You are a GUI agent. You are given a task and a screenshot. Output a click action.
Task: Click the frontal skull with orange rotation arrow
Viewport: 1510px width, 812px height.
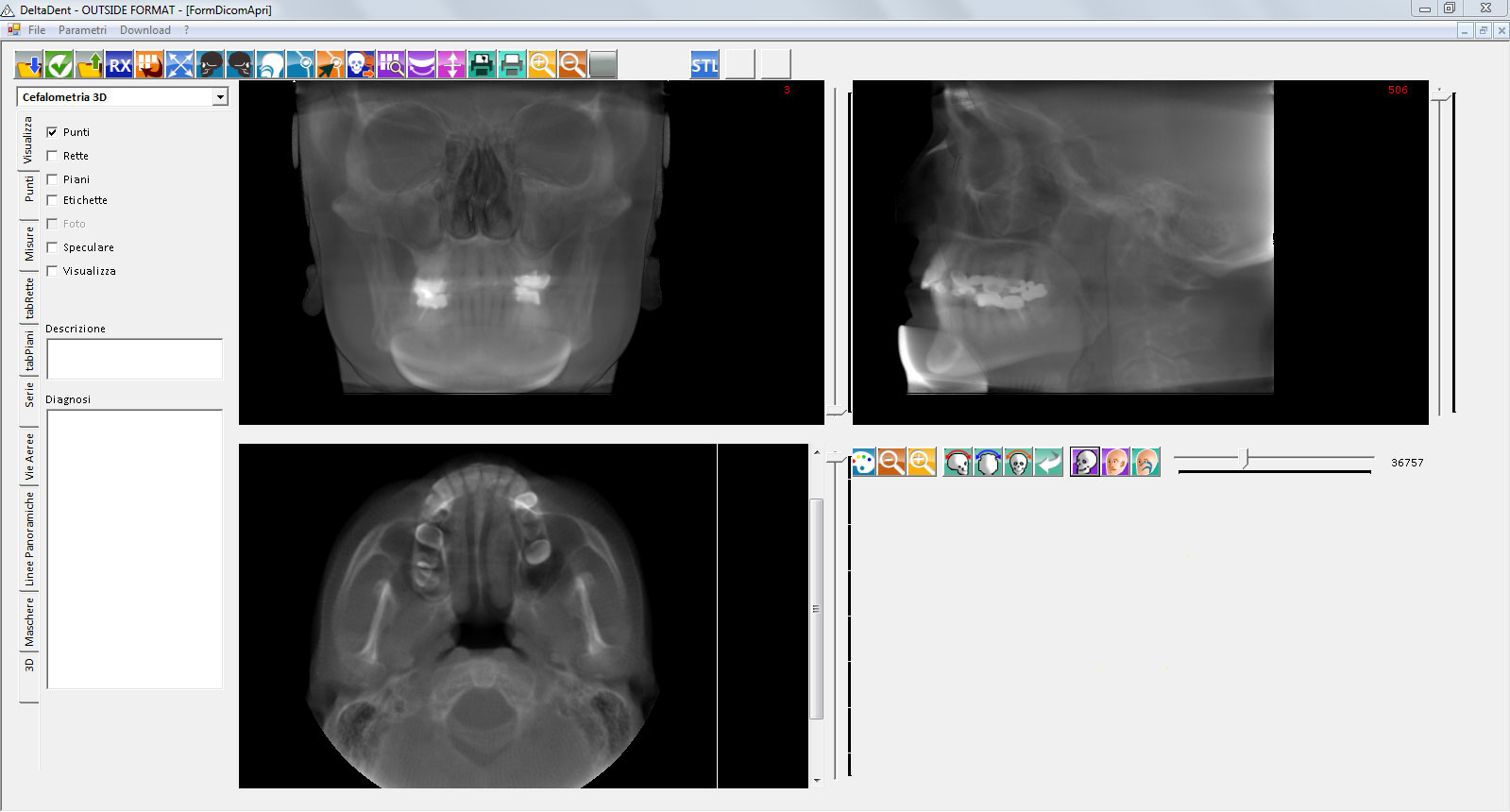(1018, 462)
